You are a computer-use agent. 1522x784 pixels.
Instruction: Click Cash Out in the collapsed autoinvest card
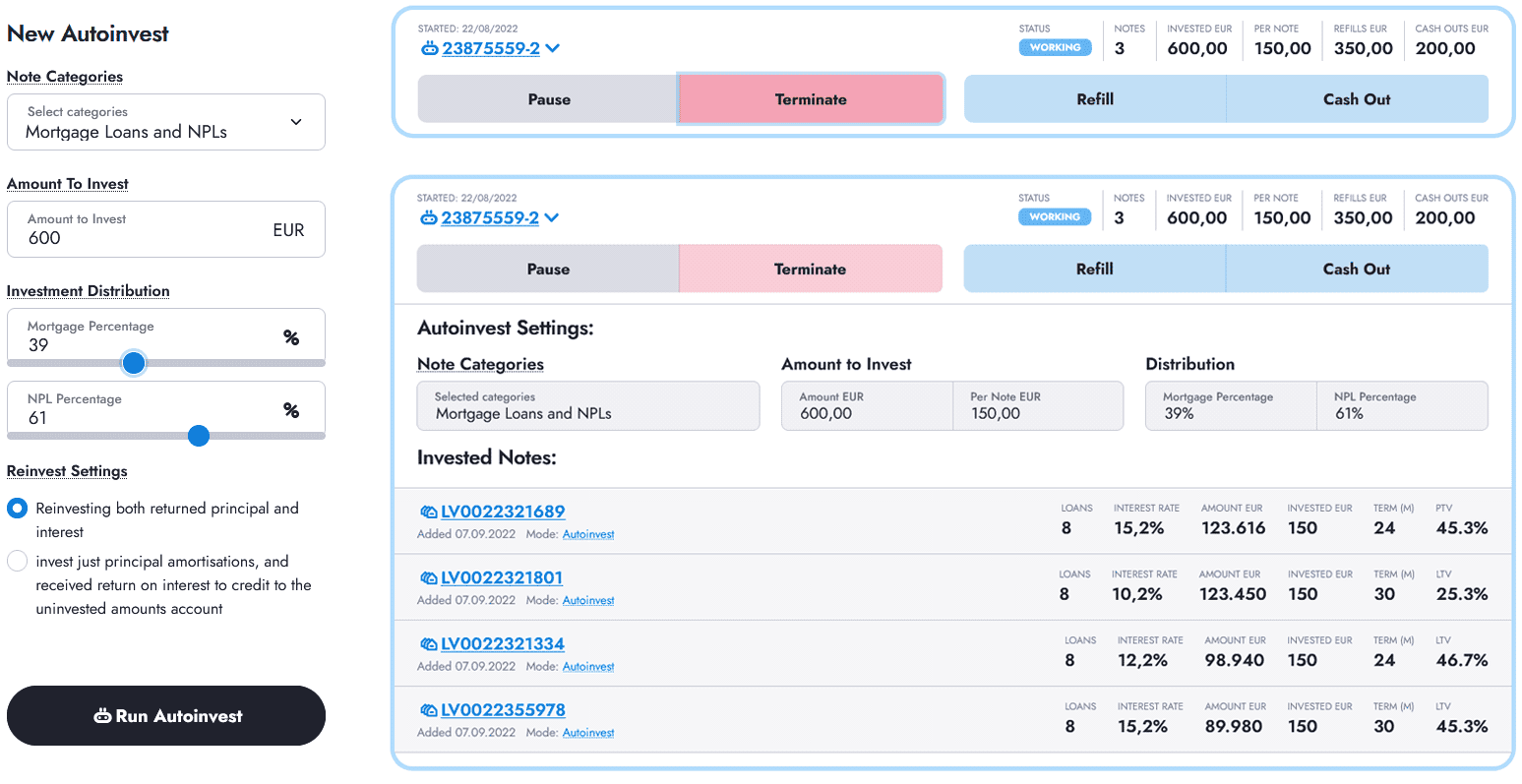coord(1357,99)
